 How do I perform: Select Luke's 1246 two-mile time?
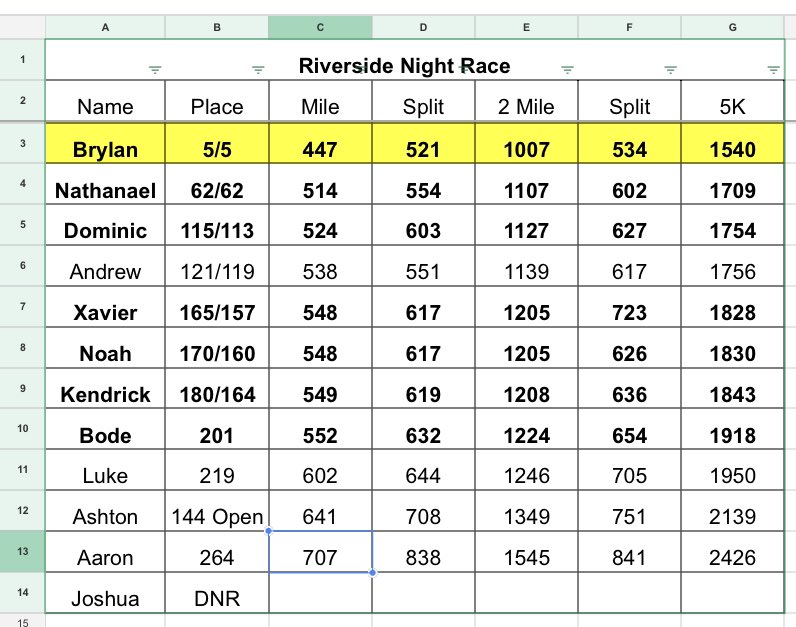(x=526, y=470)
